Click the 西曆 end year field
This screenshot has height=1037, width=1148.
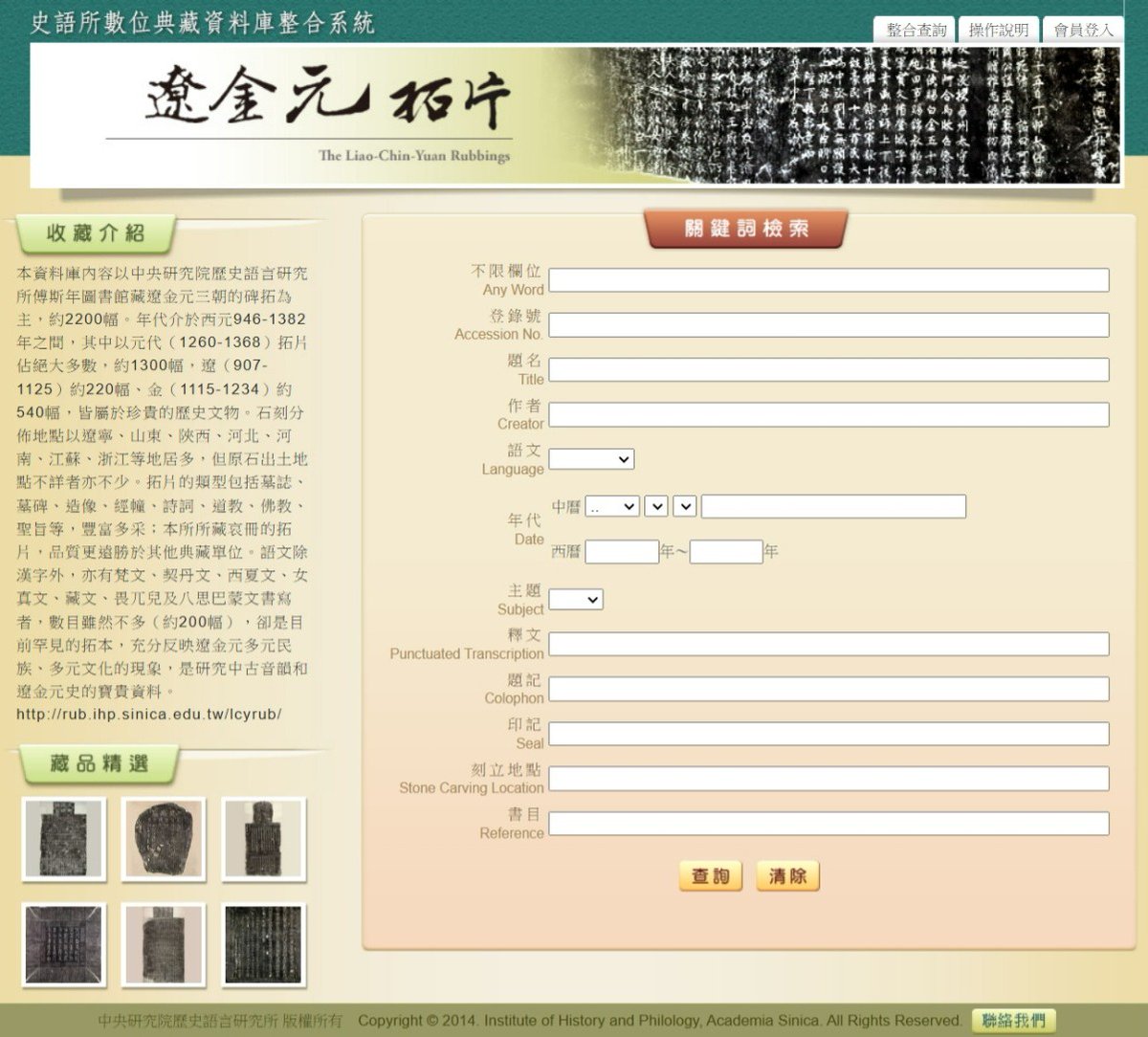tap(726, 552)
